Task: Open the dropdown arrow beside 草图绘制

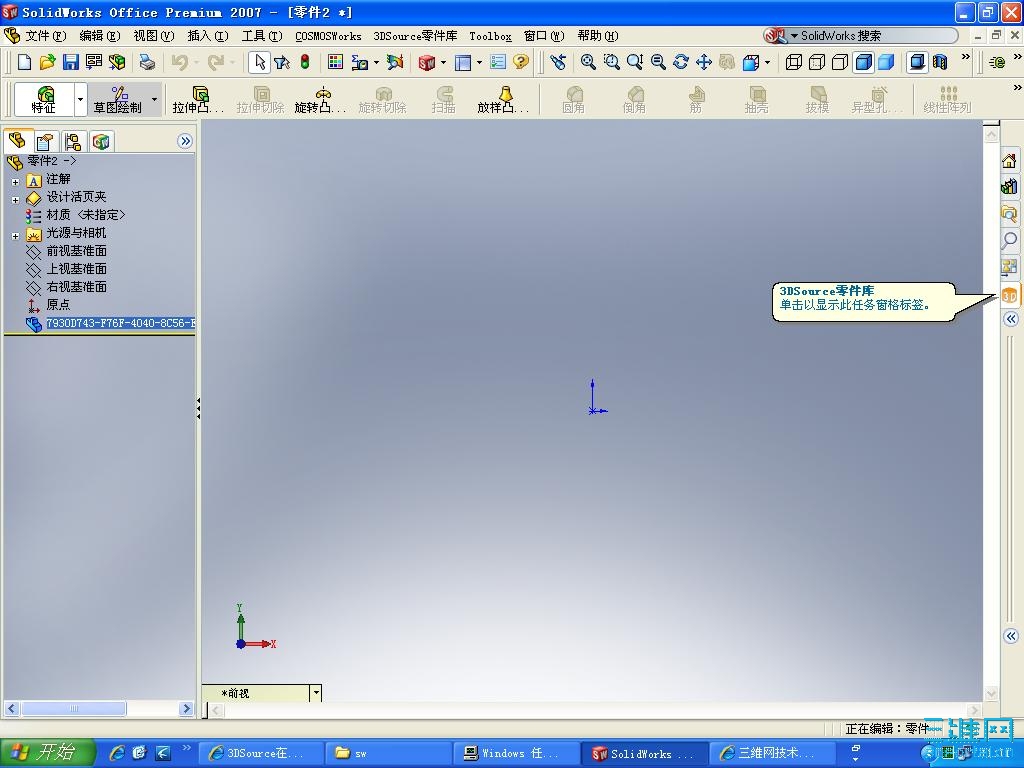Action: [x=155, y=99]
